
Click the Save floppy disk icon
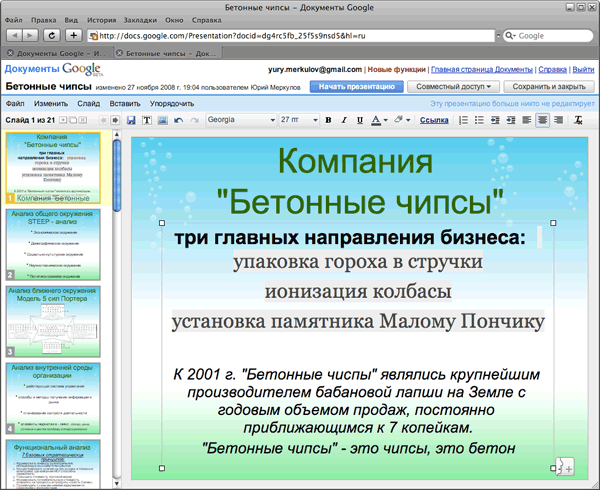(x=131, y=120)
